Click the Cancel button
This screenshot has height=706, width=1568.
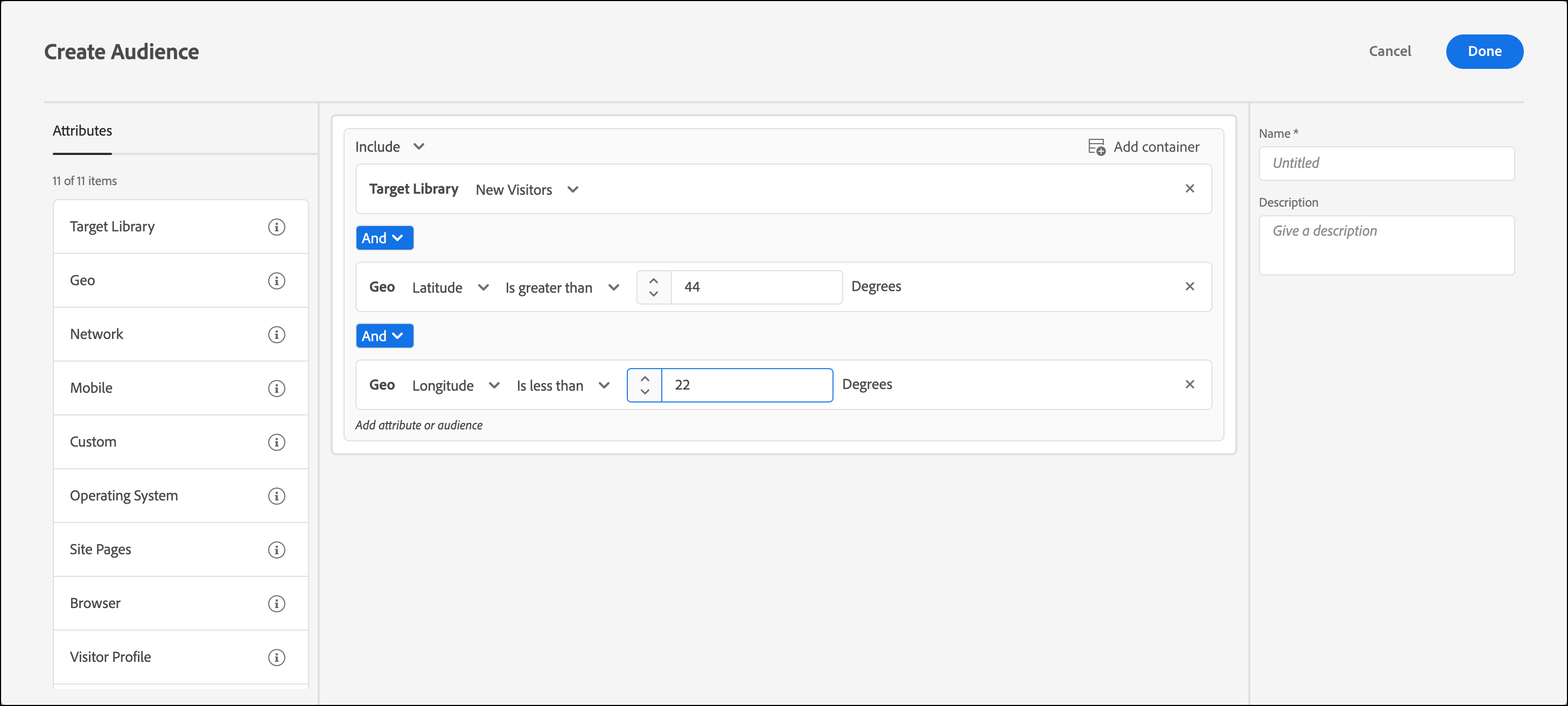point(1390,52)
